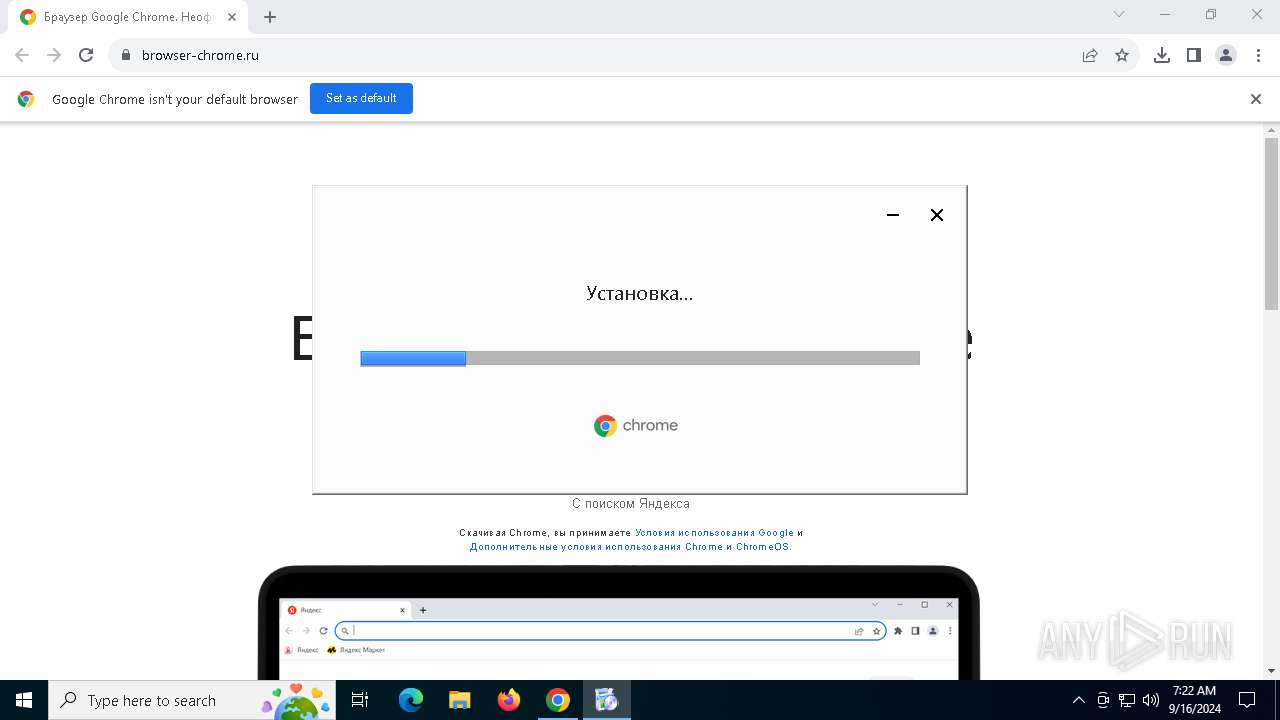The image size is (1280, 720).
Task: Dismiss the default browser infobar
Action: coord(1256,99)
